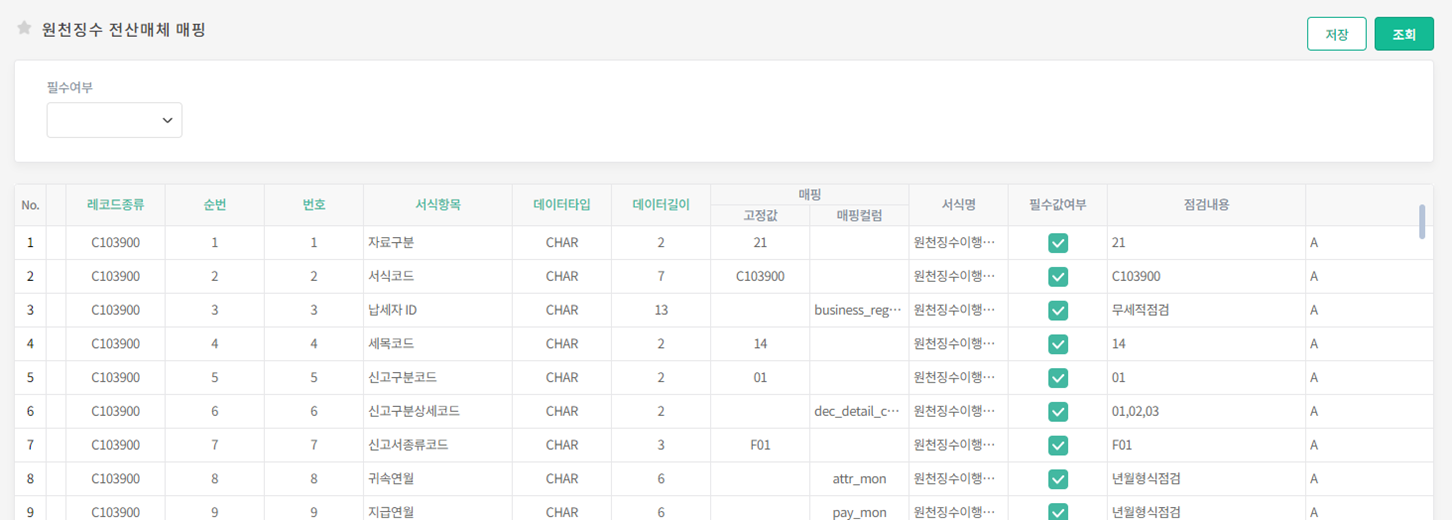Uncheck 필수값여부 checkbox for 자료구분 row
Screen dimensions: 1452x520
tap(1057, 243)
